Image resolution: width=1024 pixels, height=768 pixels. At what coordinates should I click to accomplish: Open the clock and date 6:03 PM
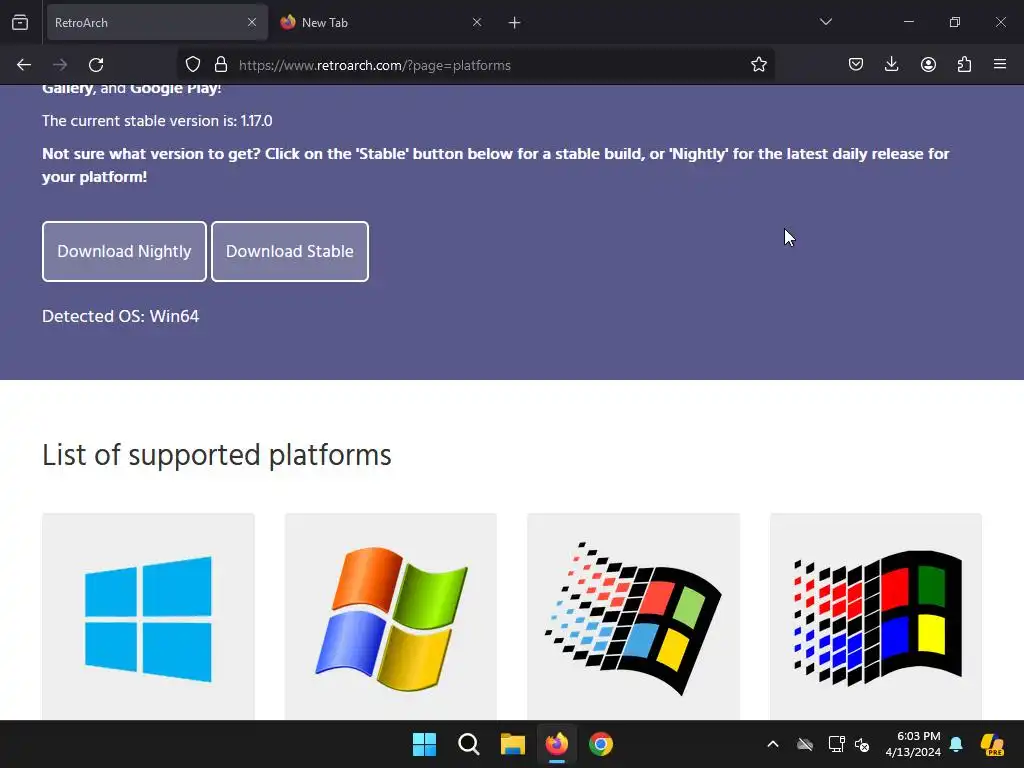pyautogui.click(x=913, y=744)
